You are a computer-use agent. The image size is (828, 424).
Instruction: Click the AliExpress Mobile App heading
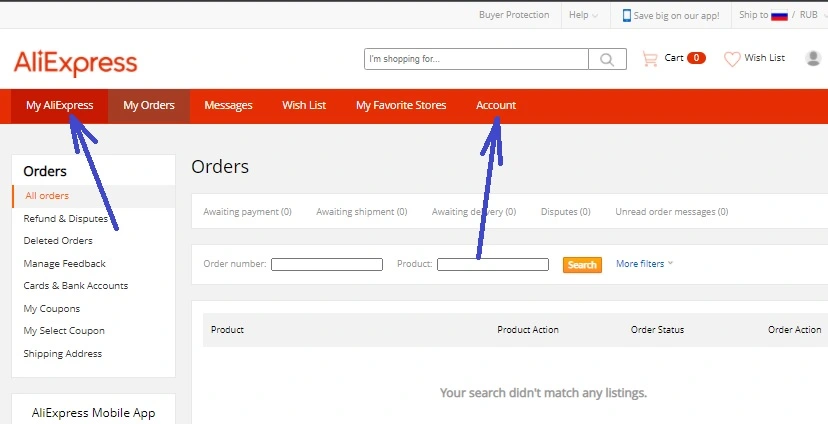(93, 413)
